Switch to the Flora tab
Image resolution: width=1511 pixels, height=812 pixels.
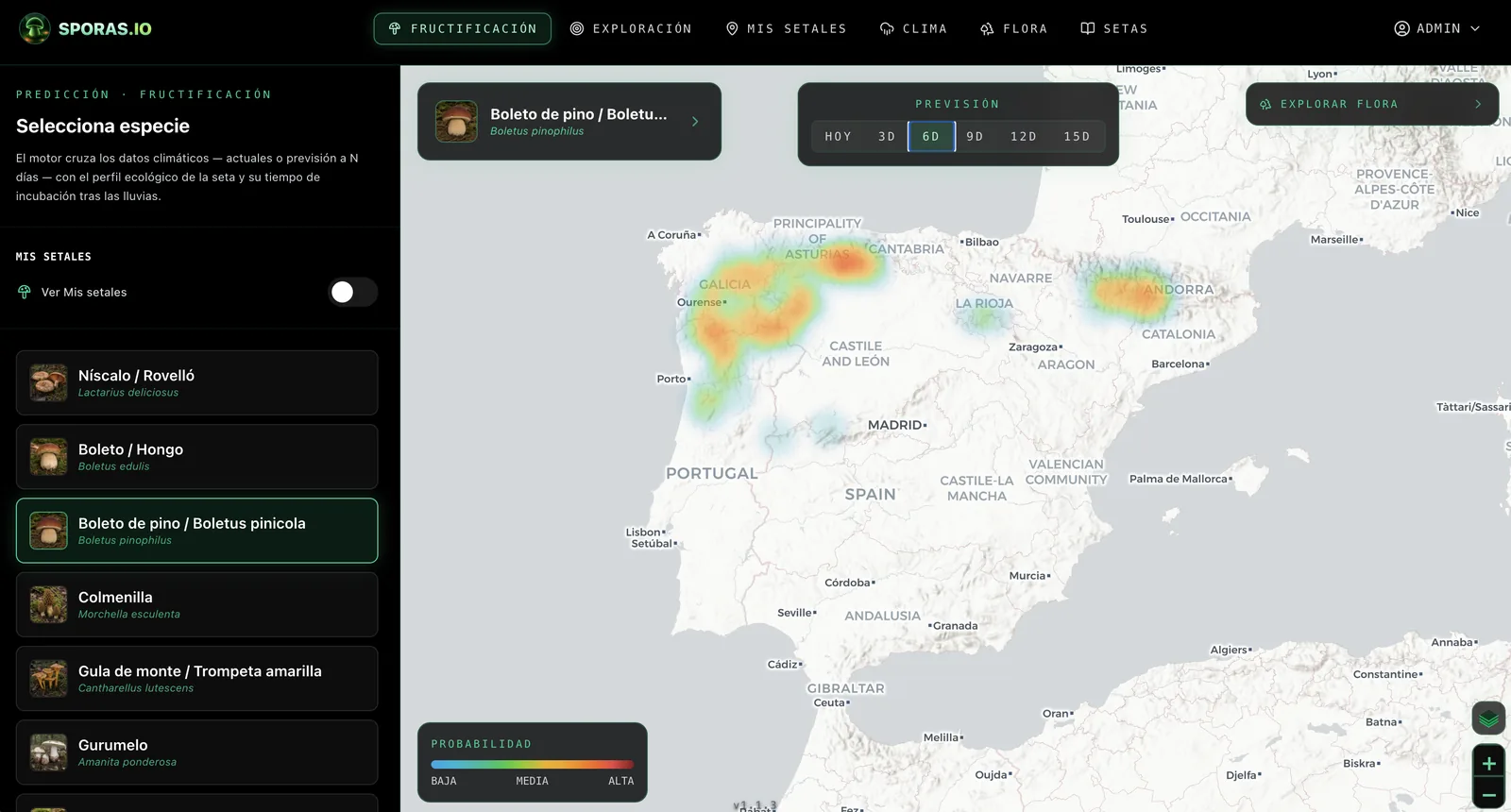coord(1014,29)
